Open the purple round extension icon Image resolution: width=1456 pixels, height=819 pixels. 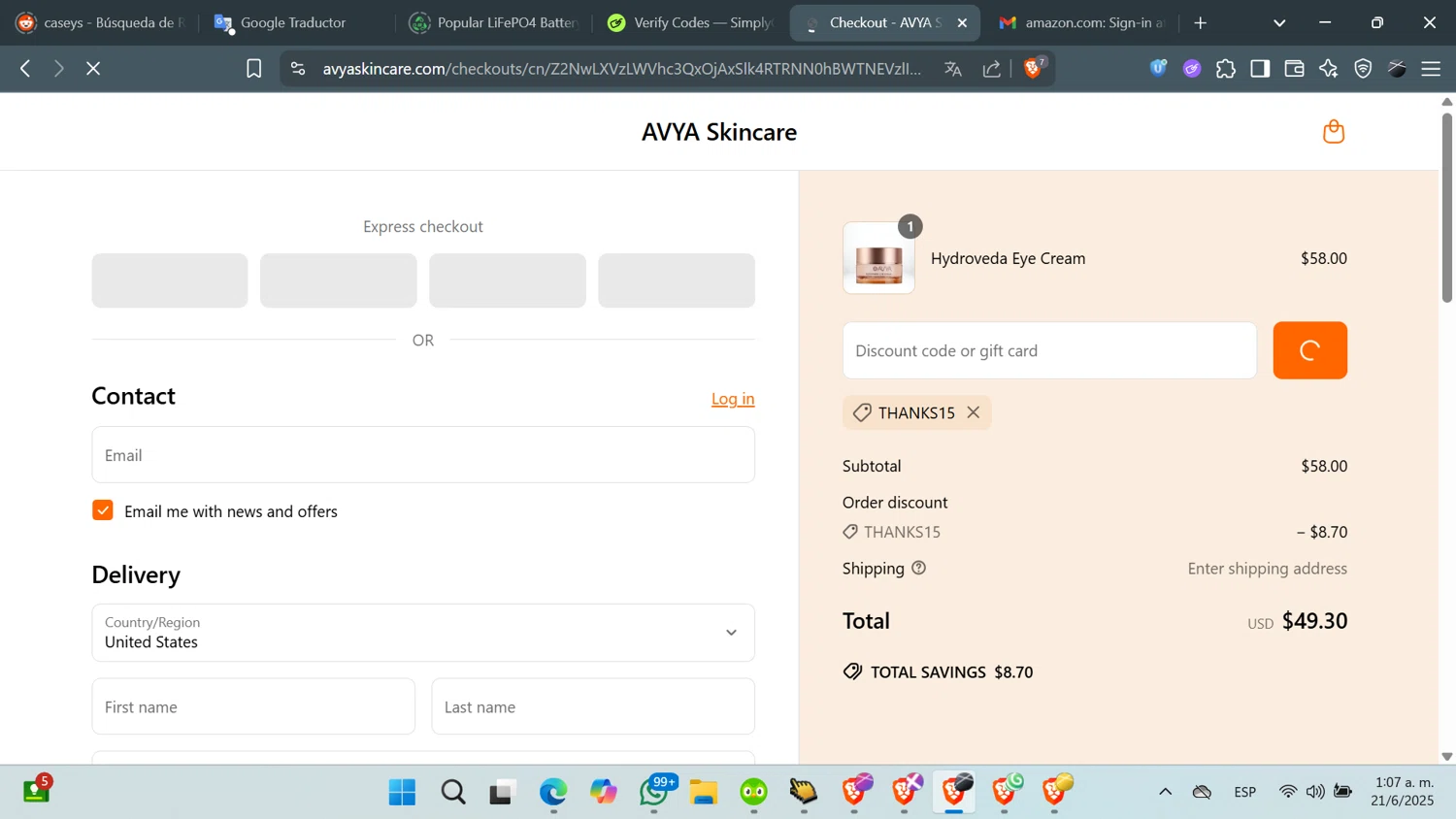(x=1192, y=69)
